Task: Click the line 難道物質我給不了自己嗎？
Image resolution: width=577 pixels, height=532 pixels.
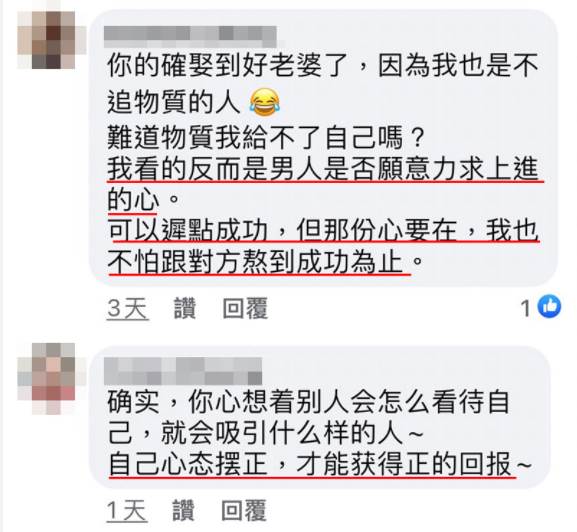Action: tap(266, 138)
